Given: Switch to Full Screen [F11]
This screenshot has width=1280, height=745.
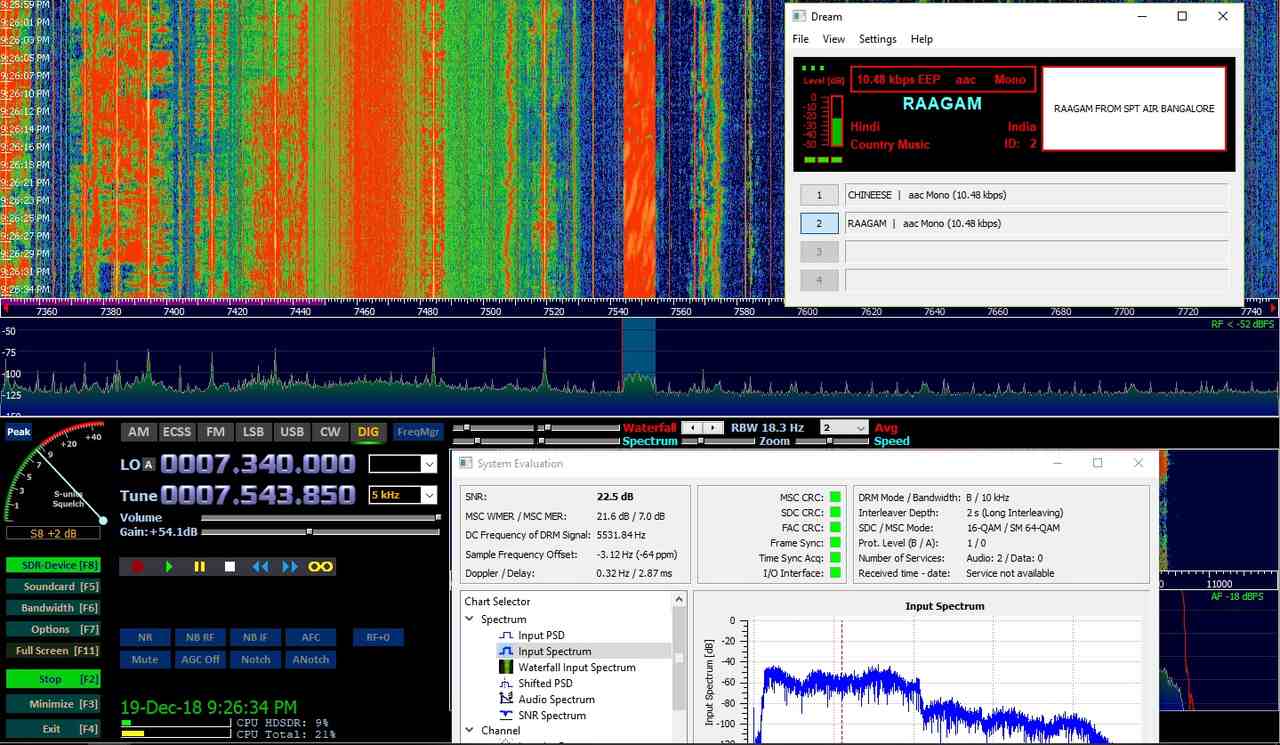Looking at the screenshot, I should coord(53,651).
